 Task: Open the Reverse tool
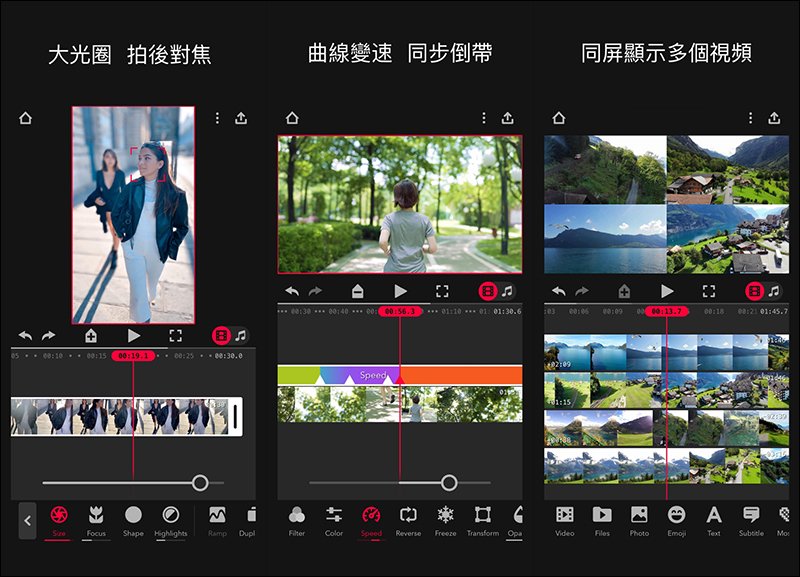[408, 517]
